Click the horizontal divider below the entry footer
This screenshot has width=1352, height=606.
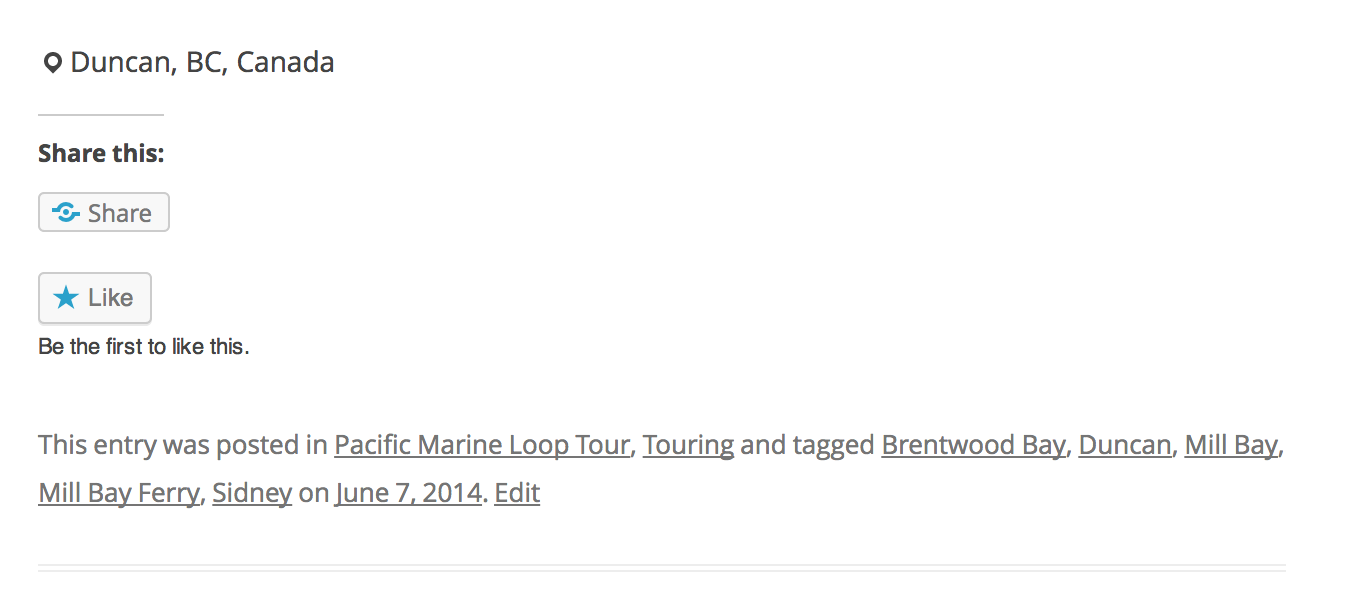pos(661,568)
